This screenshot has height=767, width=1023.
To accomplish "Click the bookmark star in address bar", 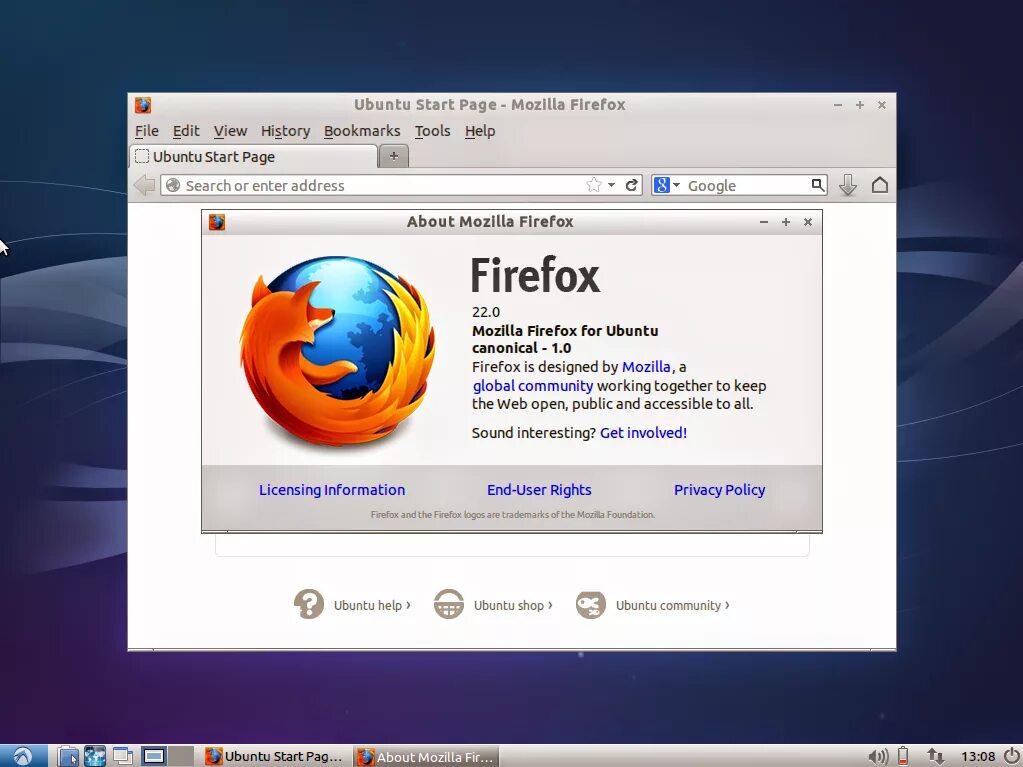I will coord(593,185).
